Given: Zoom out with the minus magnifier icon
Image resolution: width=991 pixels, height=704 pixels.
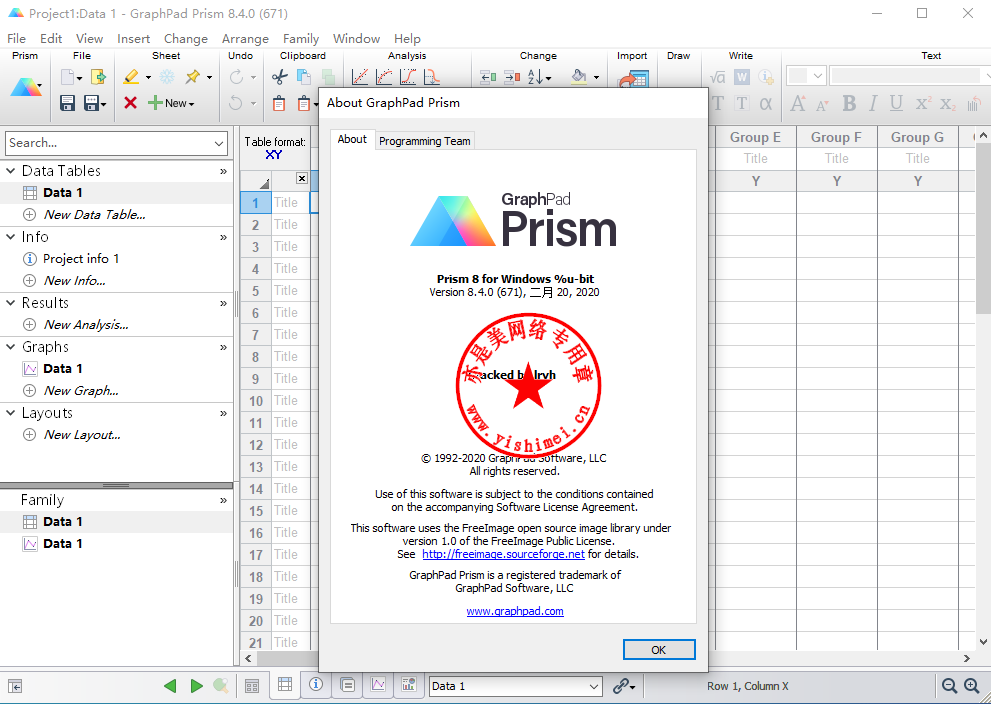Looking at the screenshot, I should coord(949,686).
